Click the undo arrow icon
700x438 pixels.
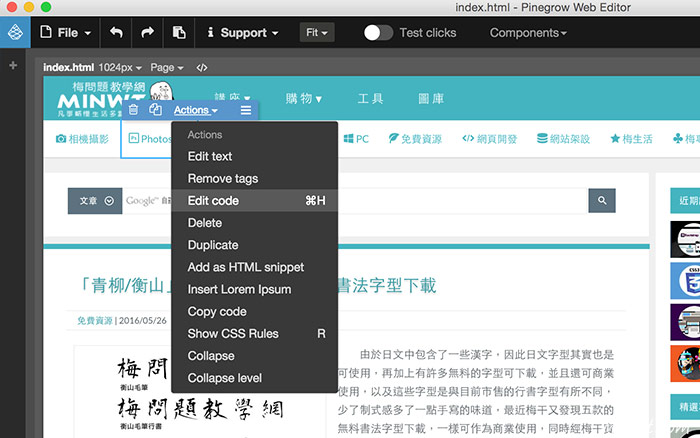point(116,33)
